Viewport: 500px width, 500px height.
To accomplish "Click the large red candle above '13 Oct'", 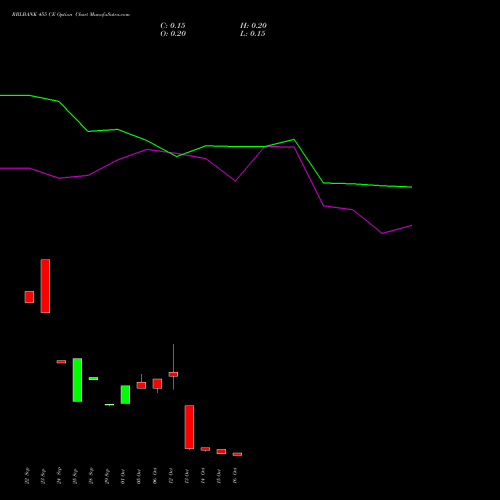I will tap(189, 427).
